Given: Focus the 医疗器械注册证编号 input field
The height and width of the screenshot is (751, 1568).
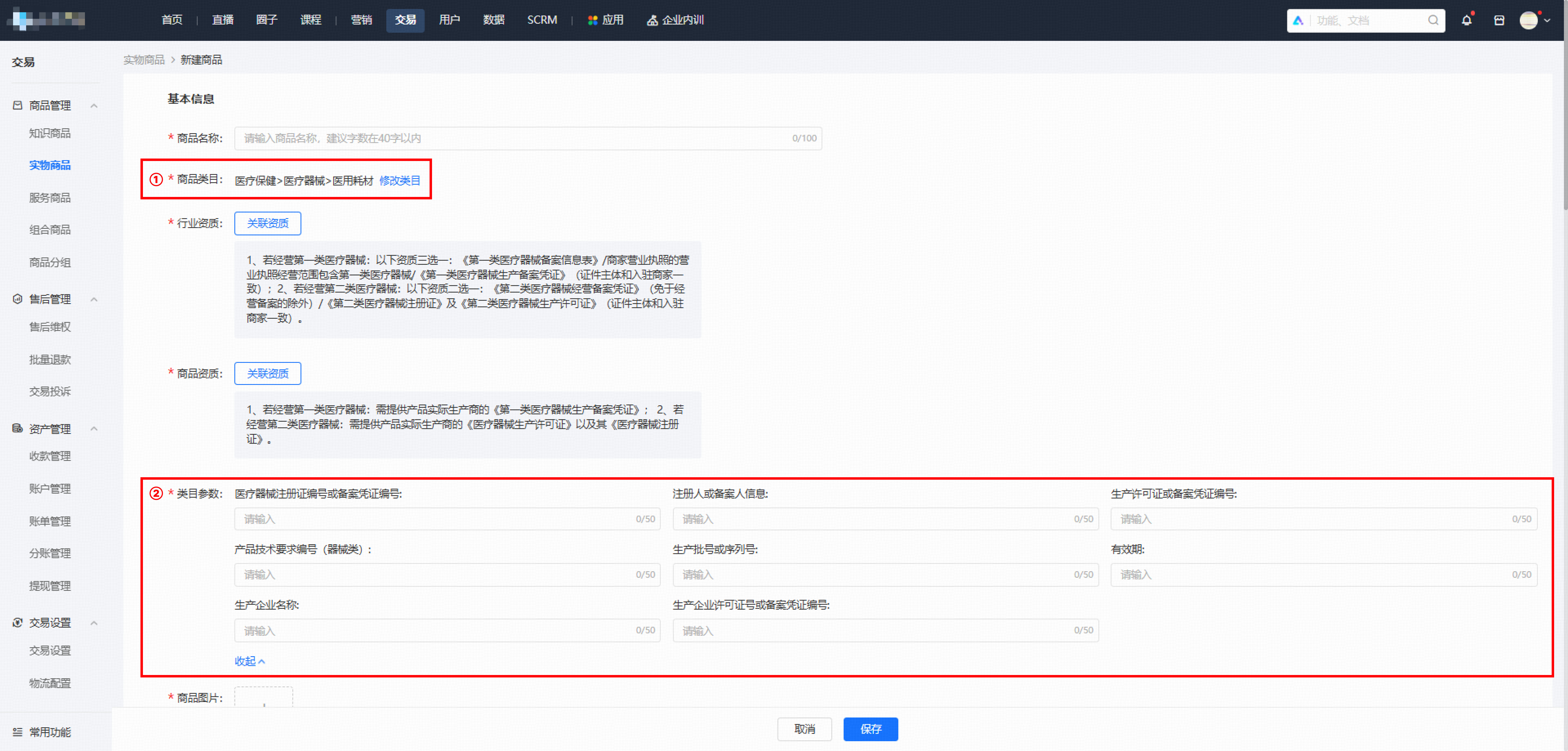Looking at the screenshot, I should click(447, 519).
